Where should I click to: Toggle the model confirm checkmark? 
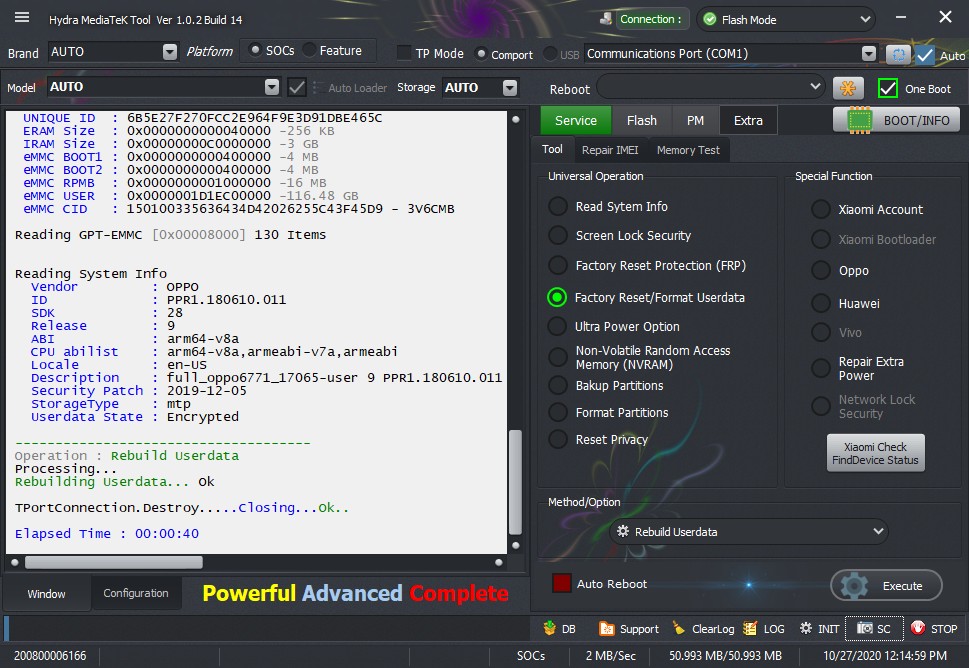point(297,87)
